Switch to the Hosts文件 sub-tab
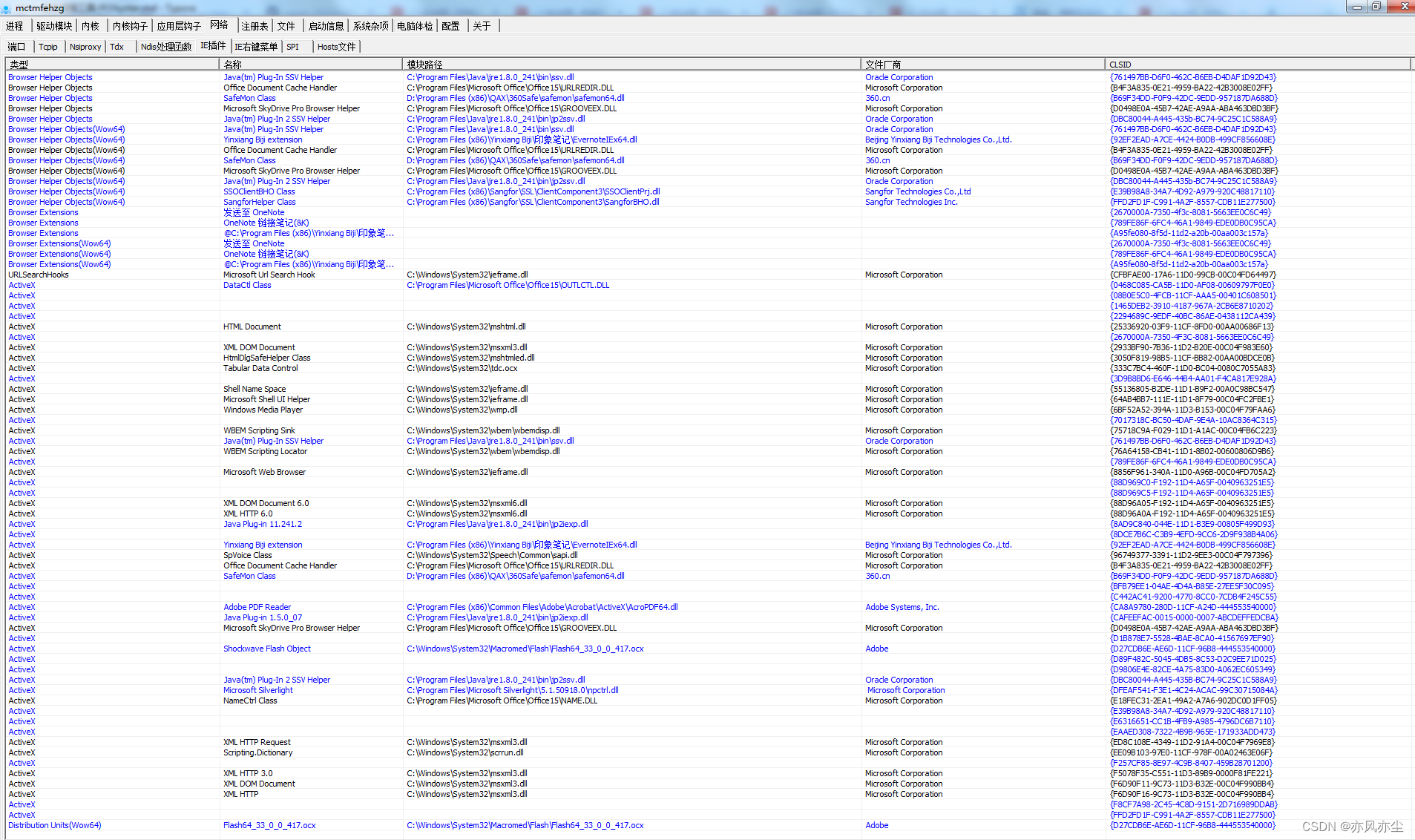 click(x=337, y=47)
